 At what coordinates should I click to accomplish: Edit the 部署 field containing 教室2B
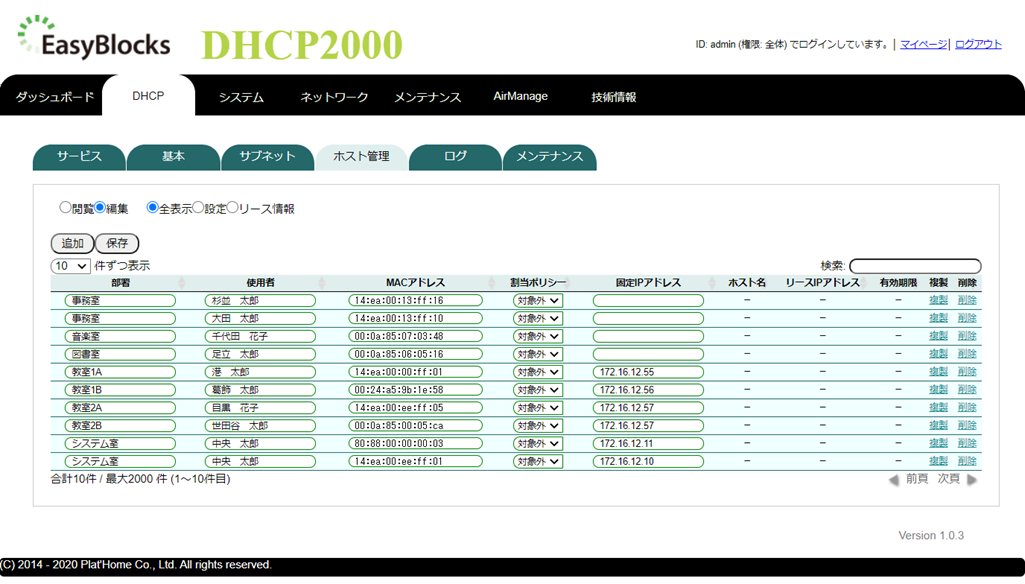(x=120, y=426)
